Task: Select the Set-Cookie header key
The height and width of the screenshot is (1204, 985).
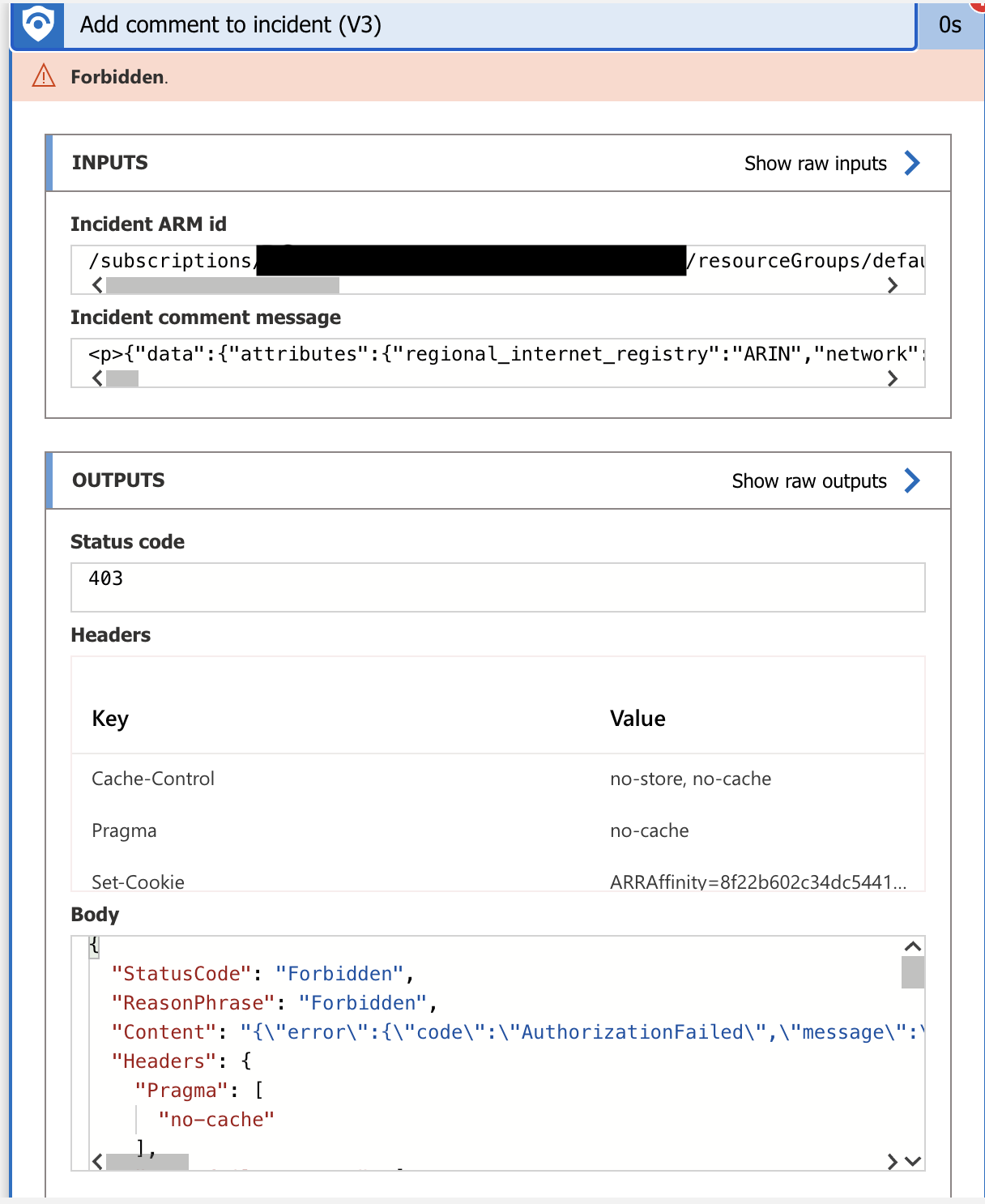Action: click(139, 882)
